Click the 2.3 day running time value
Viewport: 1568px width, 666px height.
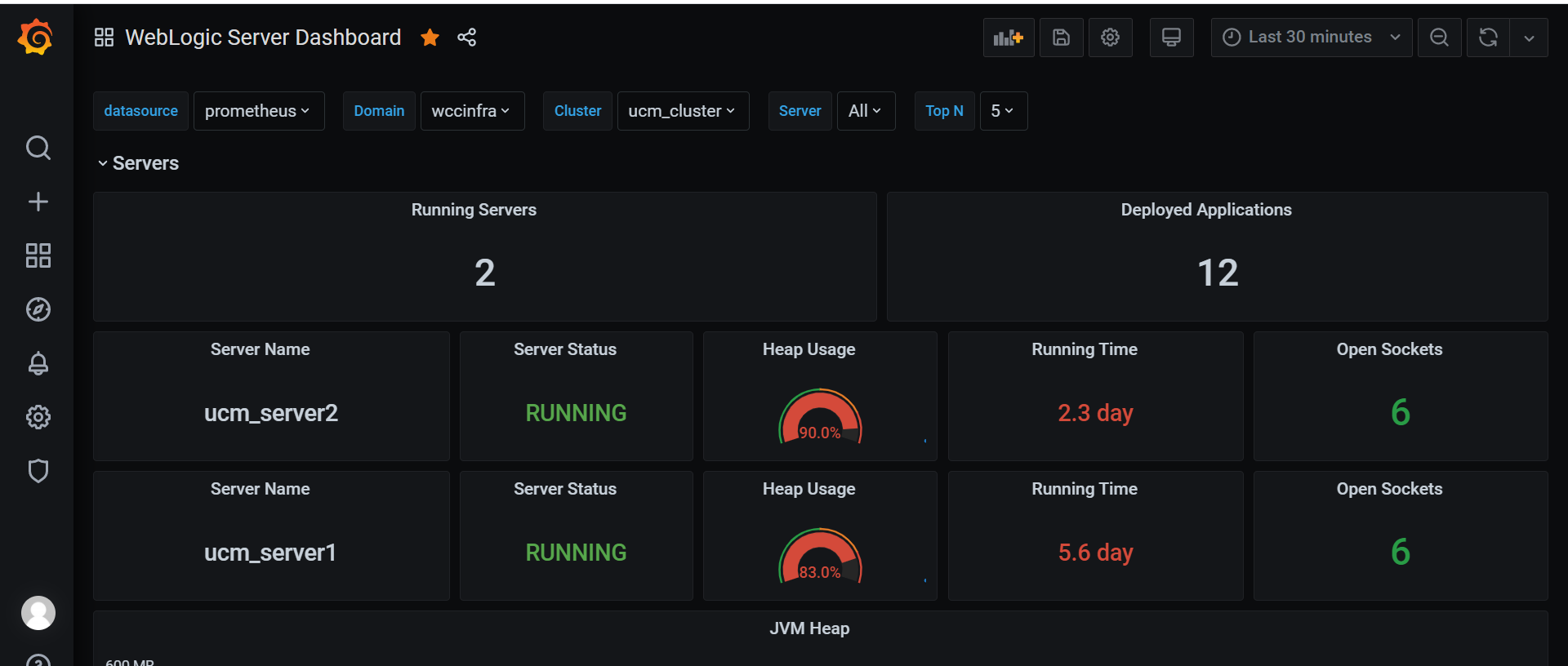1095,413
